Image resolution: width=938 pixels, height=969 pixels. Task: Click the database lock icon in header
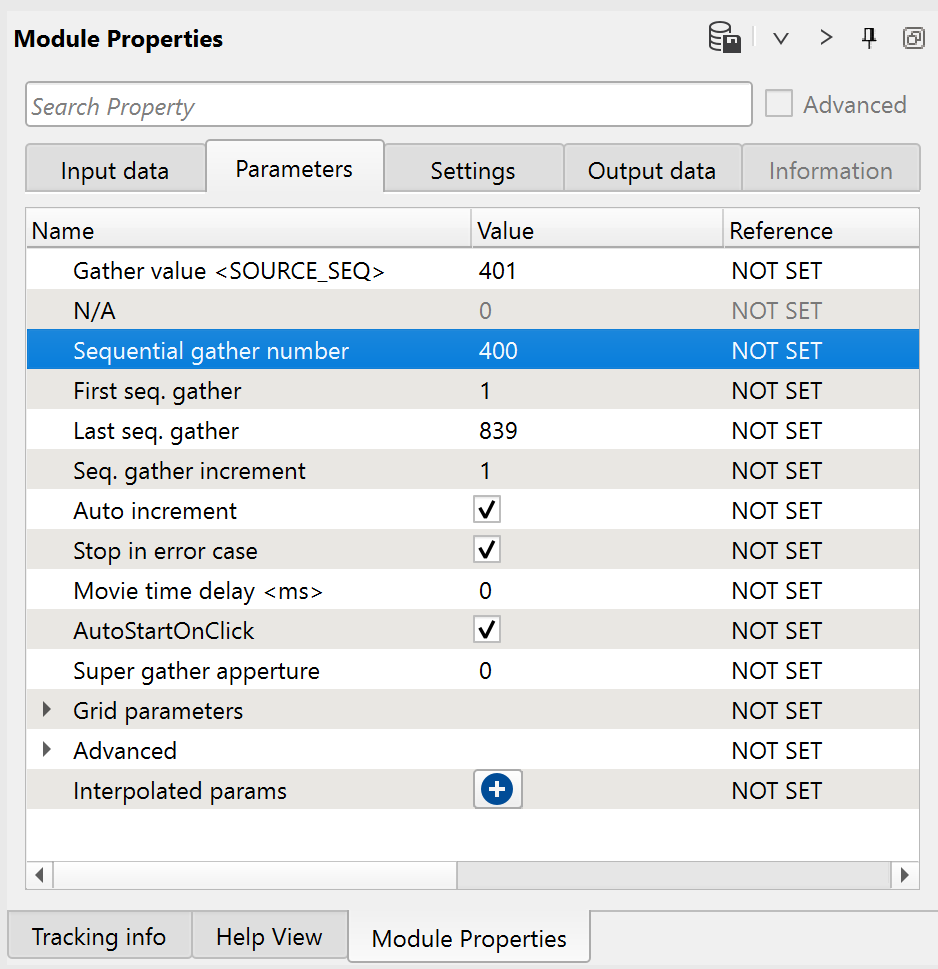(724, 39)
